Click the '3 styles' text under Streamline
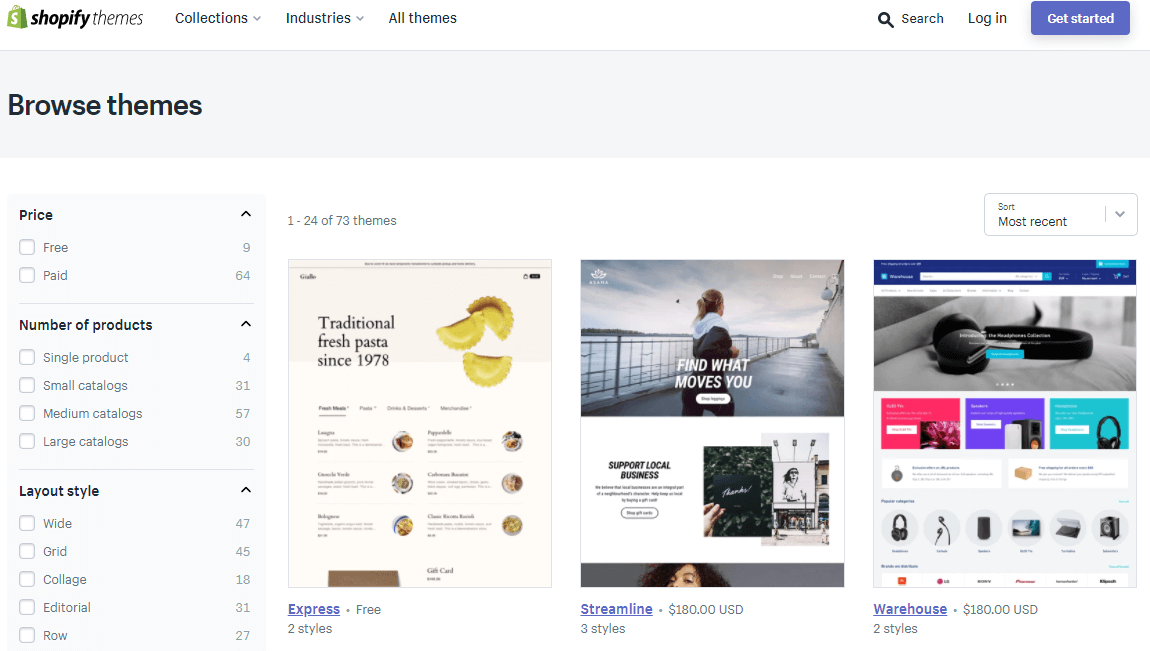The image size is (1150, 651). point(603,628)
